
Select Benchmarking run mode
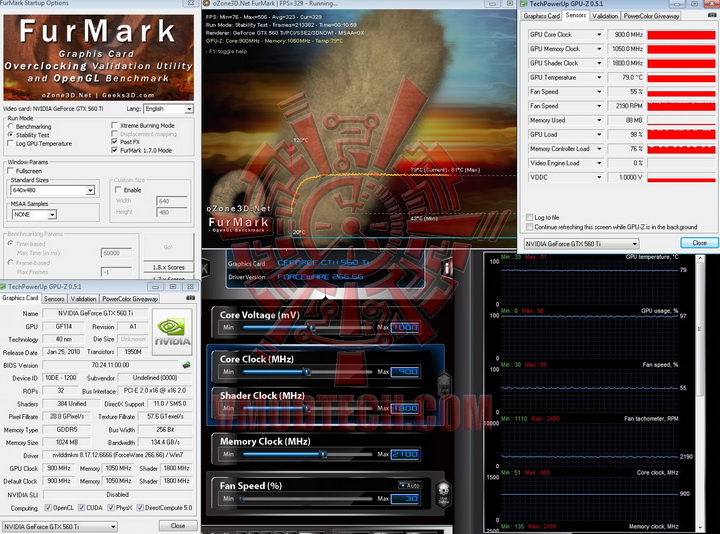point(11,126)
